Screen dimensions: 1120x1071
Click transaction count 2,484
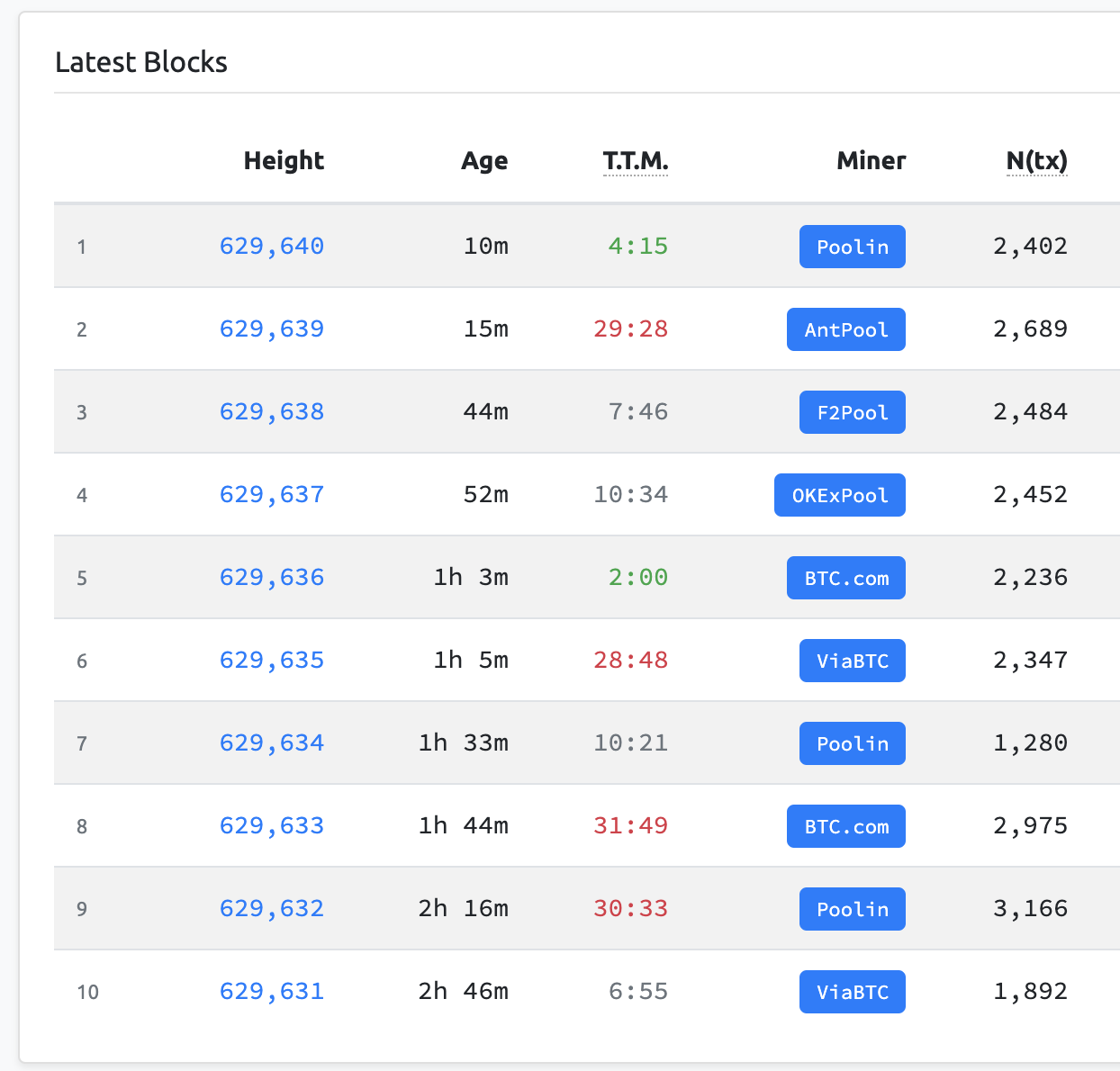tap(1031, 411)
